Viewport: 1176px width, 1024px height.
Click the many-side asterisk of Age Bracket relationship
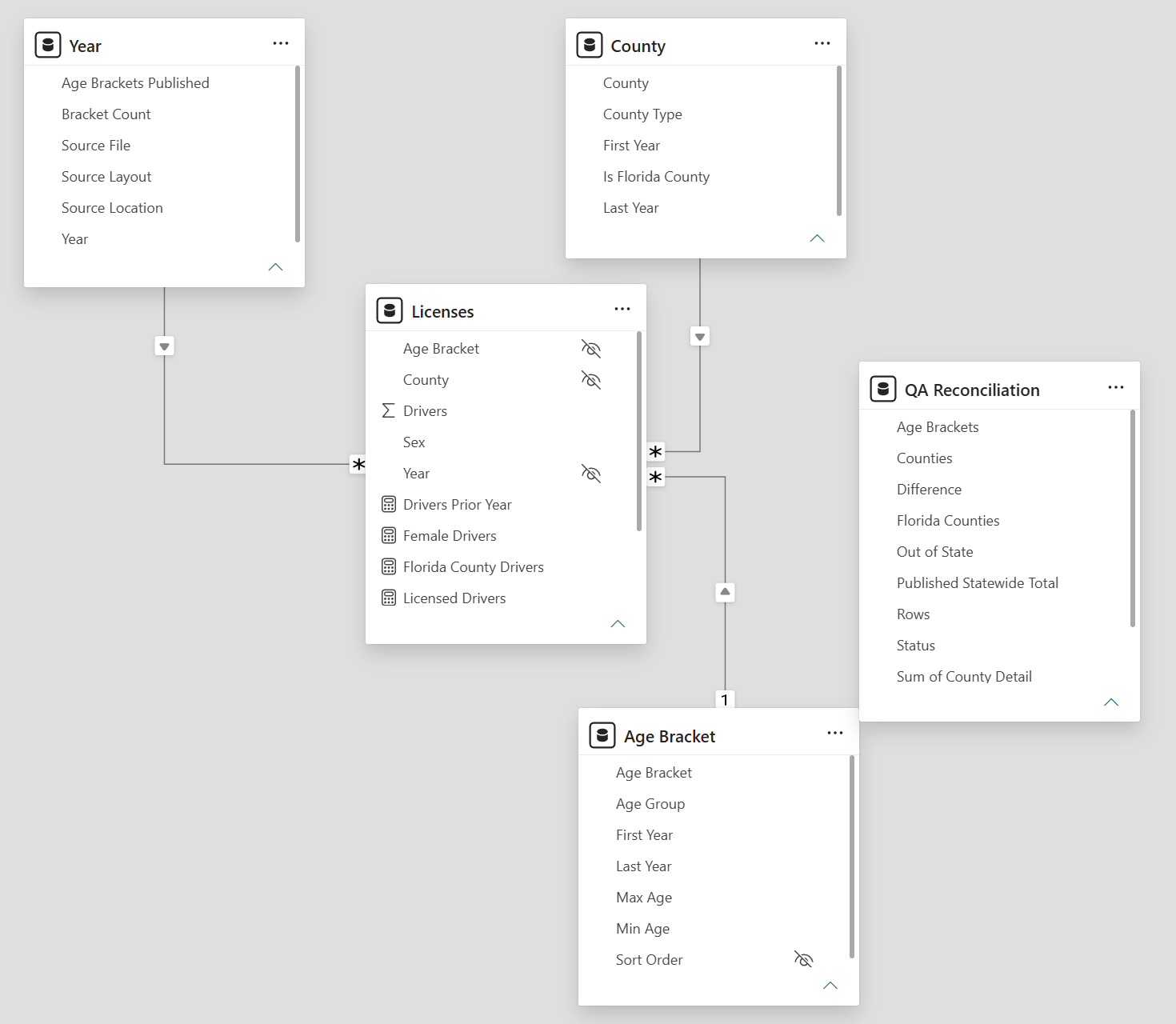656,478
